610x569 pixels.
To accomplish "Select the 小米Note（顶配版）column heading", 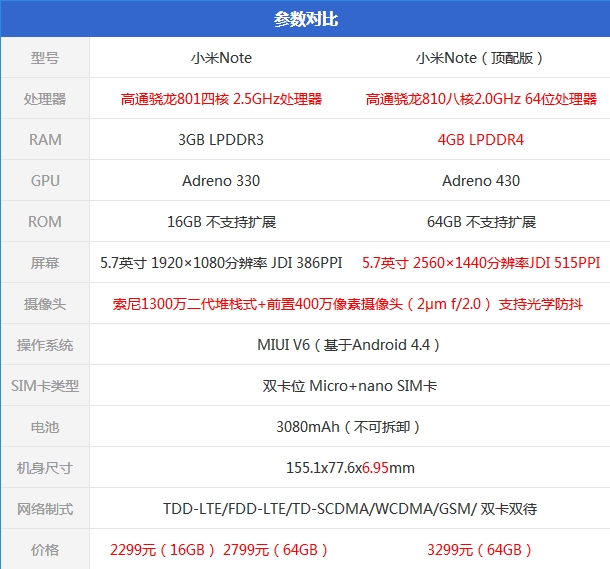I will point(480,58).
